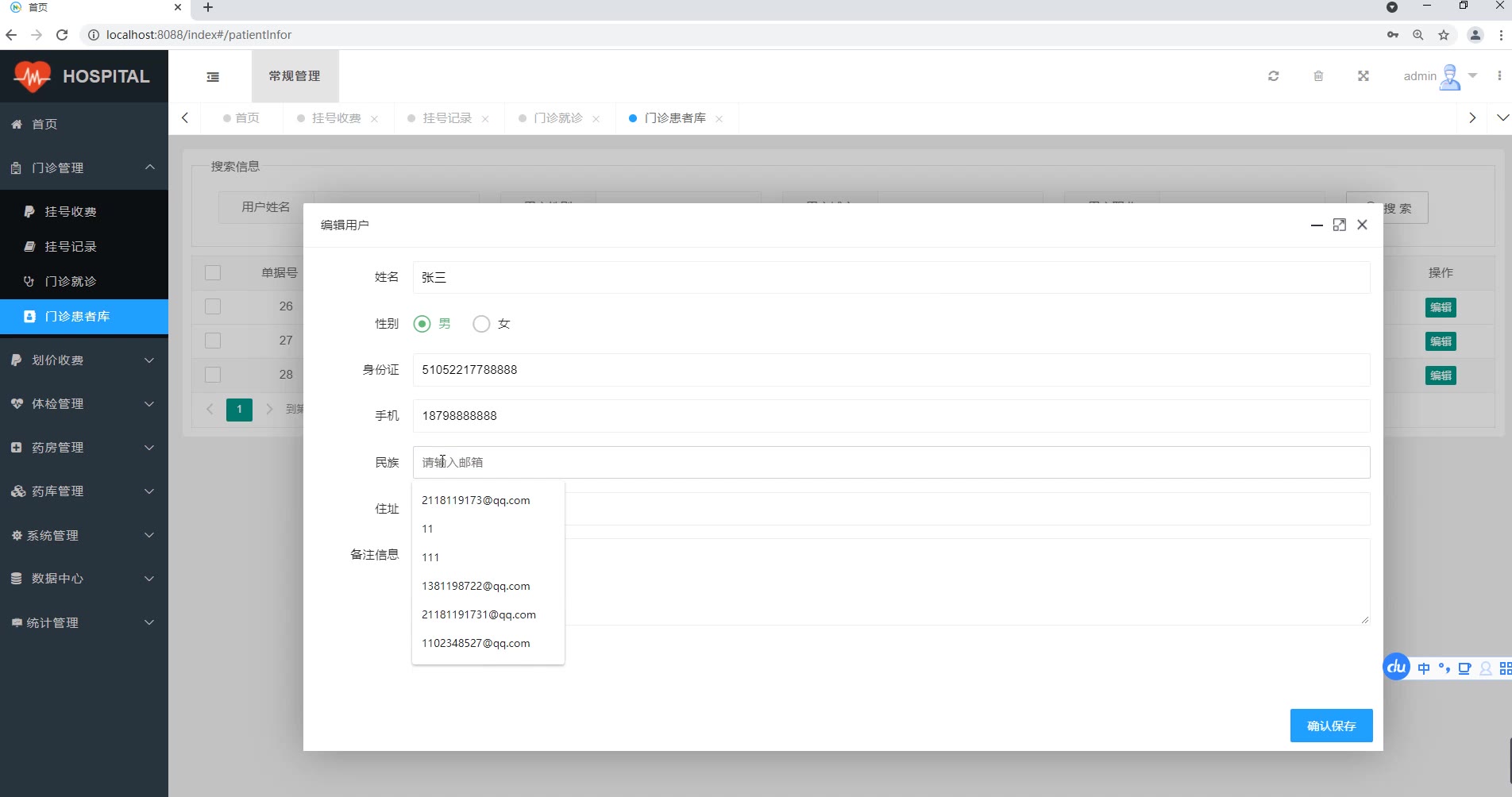Maximize the 编辑用户 dialog
This screenshot has width=1512, height=797.
coord(1340,225)
